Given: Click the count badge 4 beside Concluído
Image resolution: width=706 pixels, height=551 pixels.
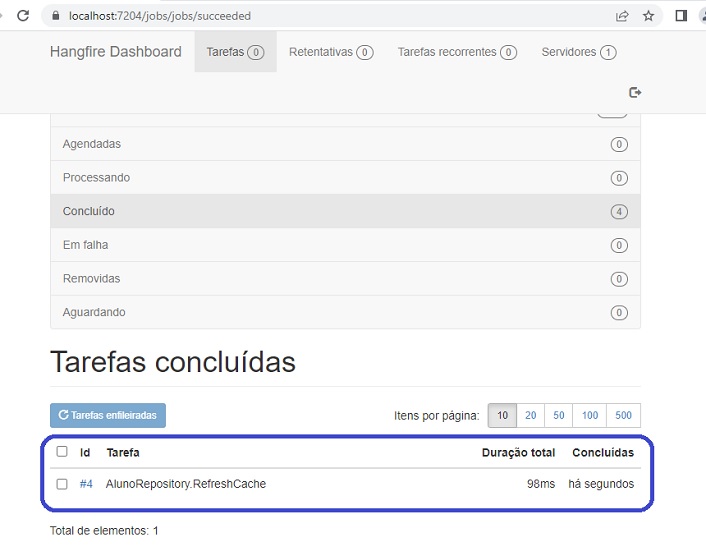Looking at the screenshot, I should pos(619,212).
